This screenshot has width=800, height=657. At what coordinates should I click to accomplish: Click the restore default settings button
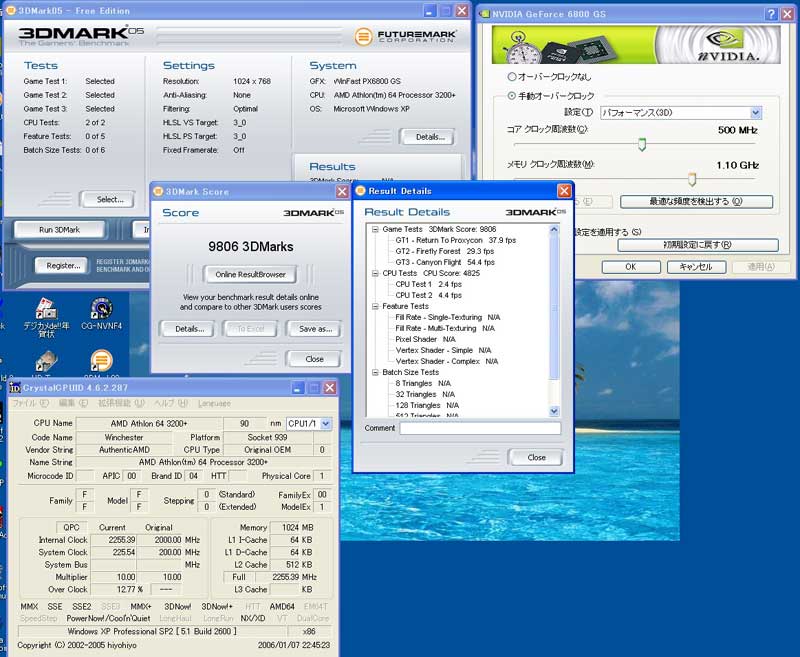pyautogui.click(x=697, y=245)
